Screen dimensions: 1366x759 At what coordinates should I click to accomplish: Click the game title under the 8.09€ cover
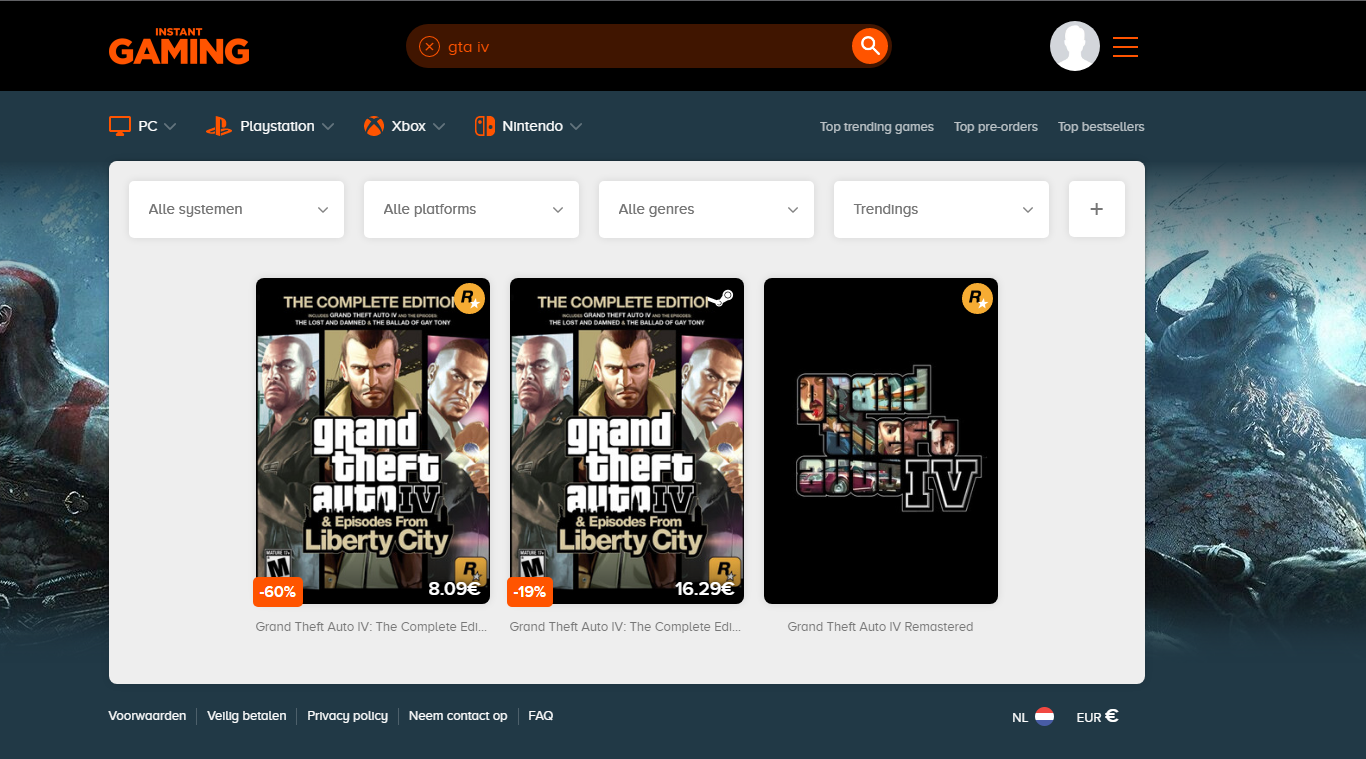click(372, 627)
